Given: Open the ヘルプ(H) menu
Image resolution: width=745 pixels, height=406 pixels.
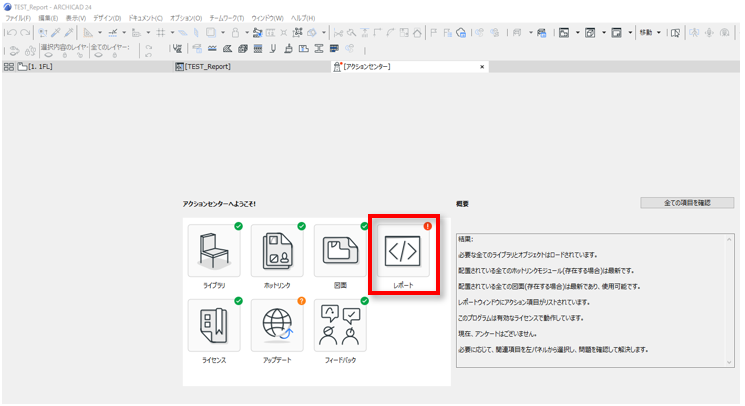Looking at the screenshot, I should coord(303,18).
